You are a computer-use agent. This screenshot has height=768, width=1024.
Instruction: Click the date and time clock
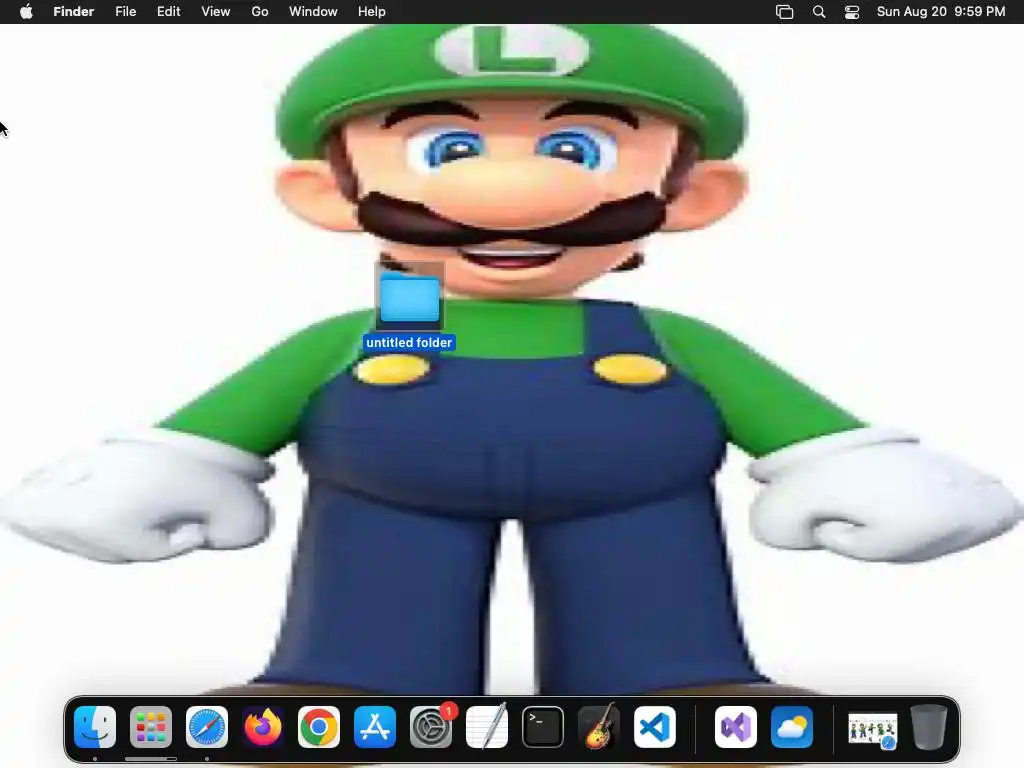[x=941, y=12]
